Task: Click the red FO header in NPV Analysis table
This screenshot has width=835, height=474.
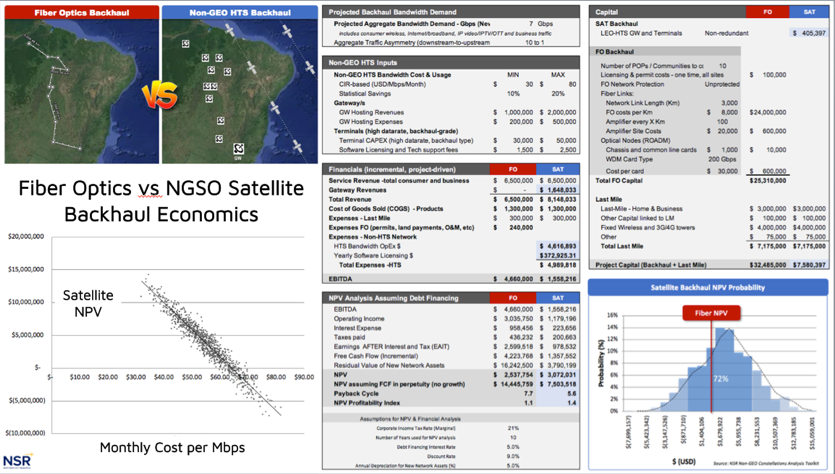Action: (513, 298)
